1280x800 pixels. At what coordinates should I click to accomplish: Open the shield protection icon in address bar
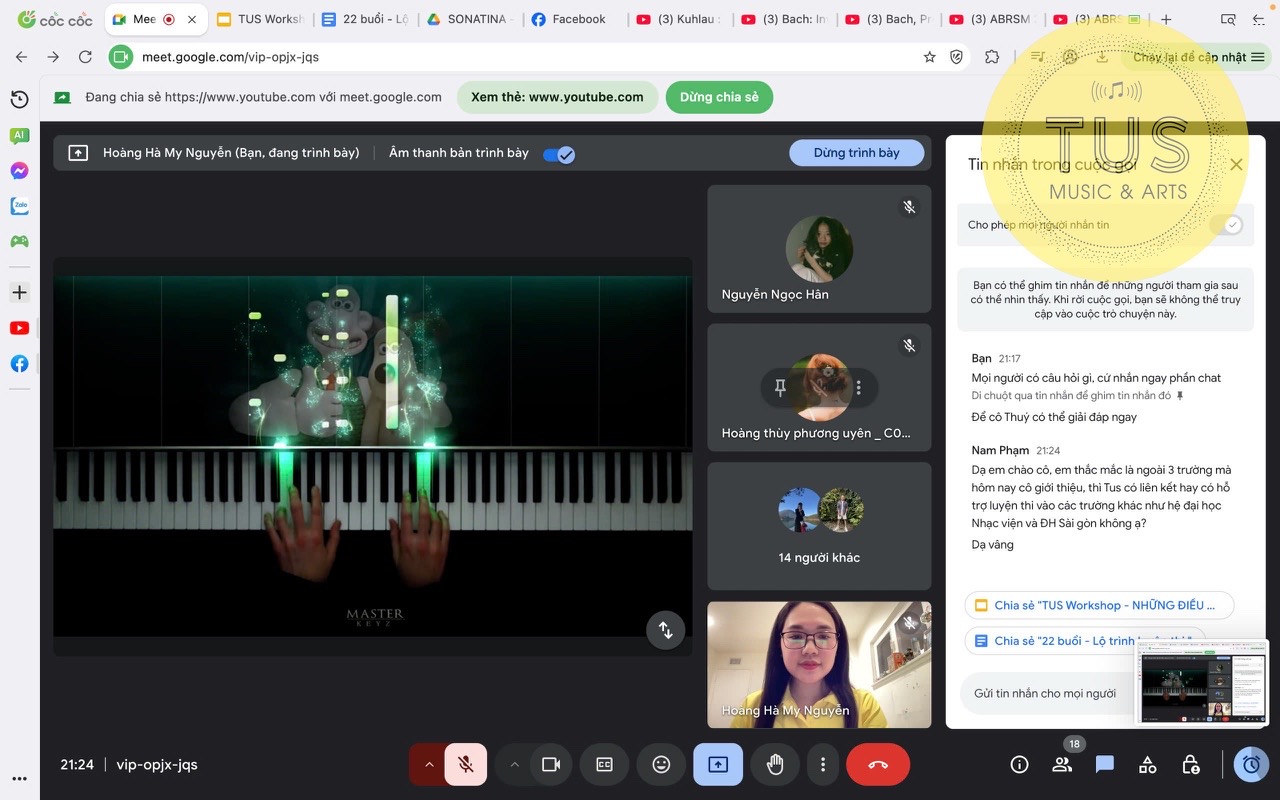click(x=956, y=57)
